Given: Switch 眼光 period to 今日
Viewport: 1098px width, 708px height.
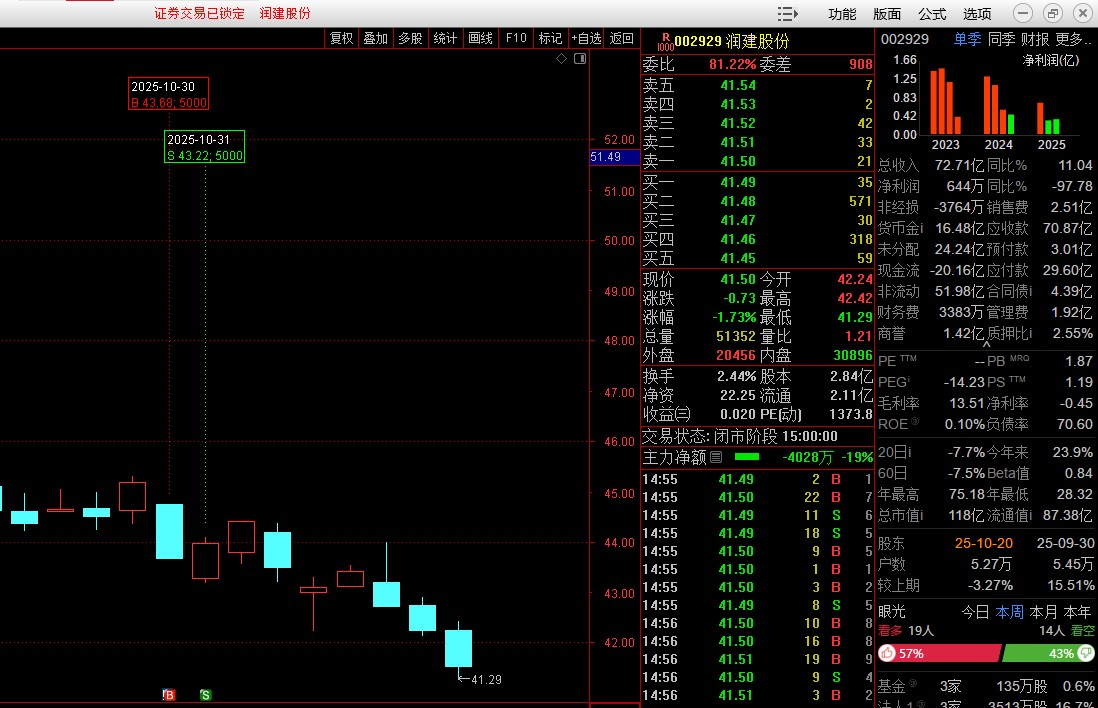Looking at the screenshot, I should [975, 612].
